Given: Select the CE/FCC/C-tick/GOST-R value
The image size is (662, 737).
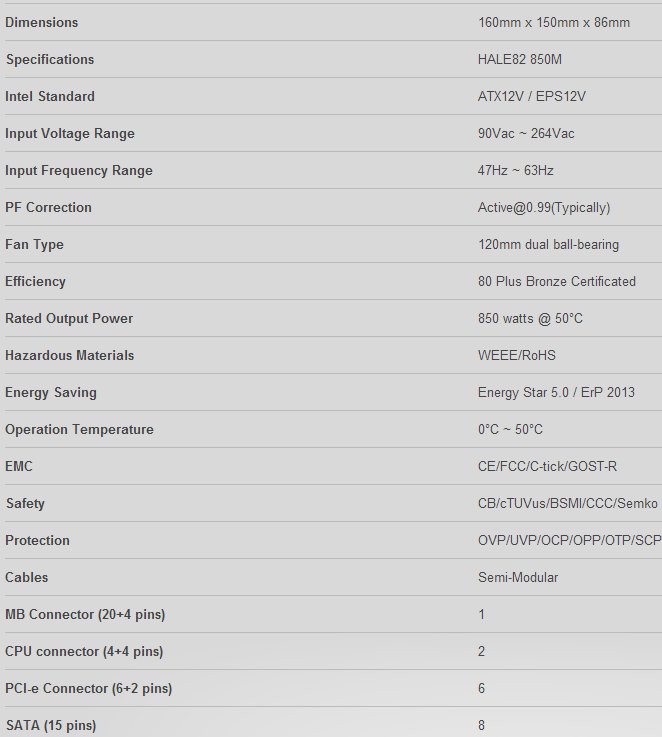Looking at the screenshot, I should [x=547, y=467].
